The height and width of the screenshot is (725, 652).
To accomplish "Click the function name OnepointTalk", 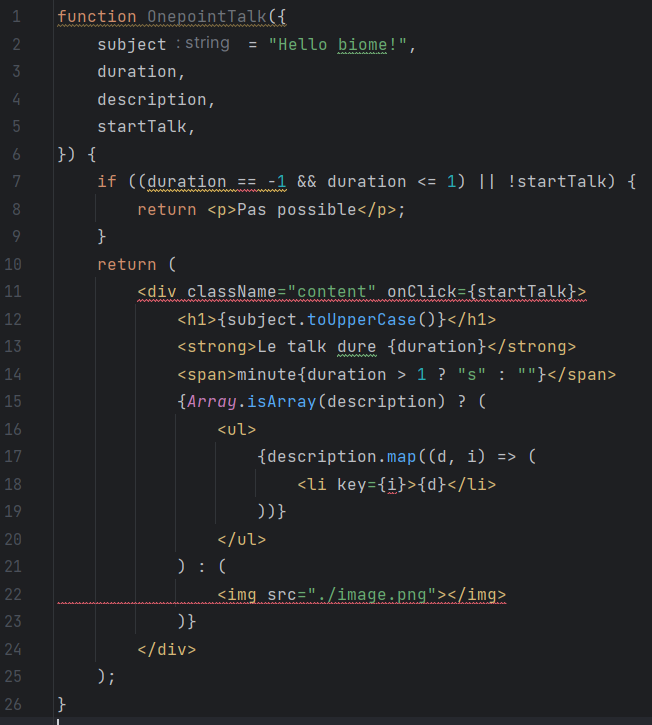I will click(207, 17).
